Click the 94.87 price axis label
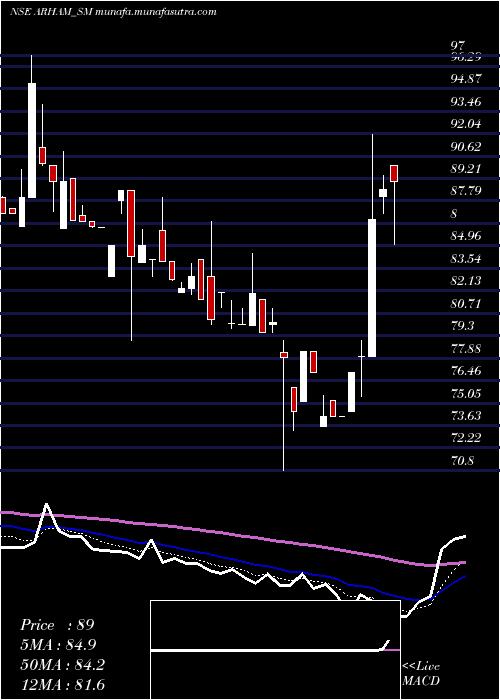500x700 pixels. click(x=466, y=79)
